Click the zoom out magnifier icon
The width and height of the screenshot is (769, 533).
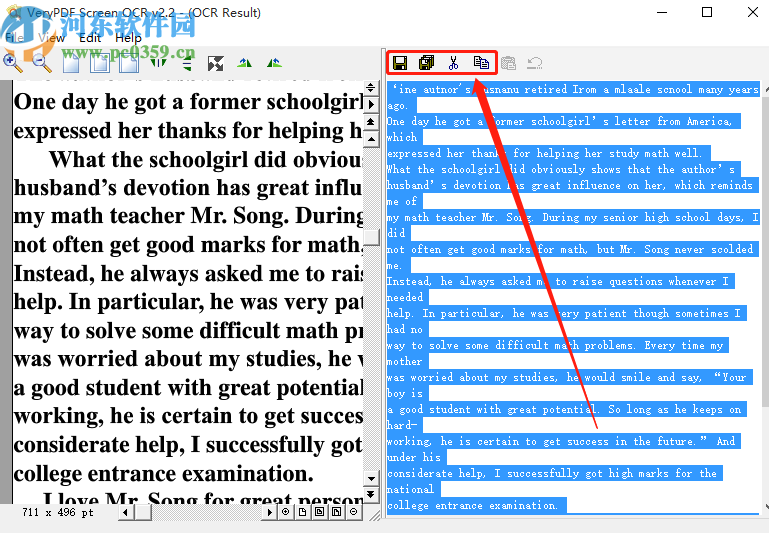[42, 63]
